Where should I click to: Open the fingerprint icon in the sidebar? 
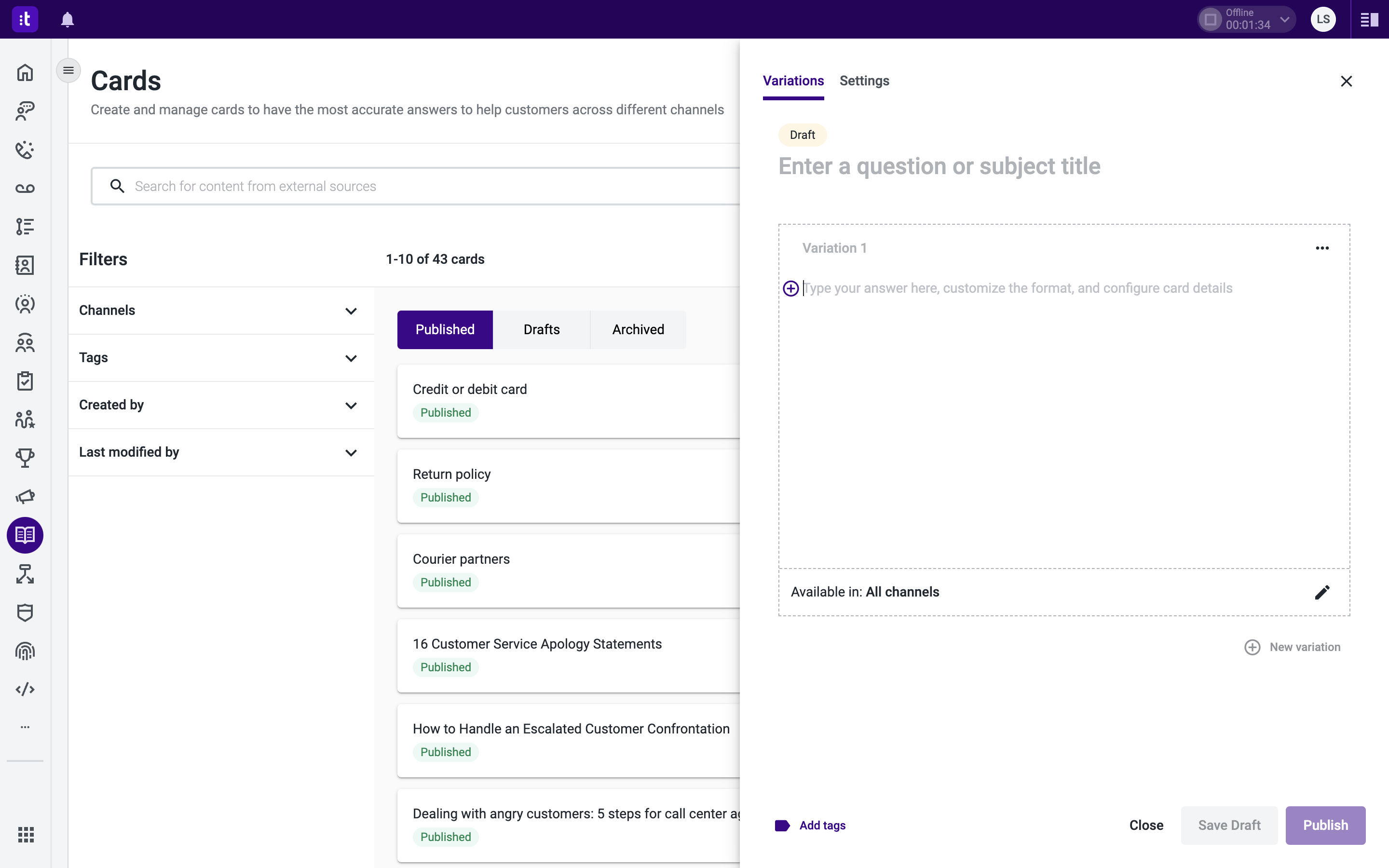(25, 651)
